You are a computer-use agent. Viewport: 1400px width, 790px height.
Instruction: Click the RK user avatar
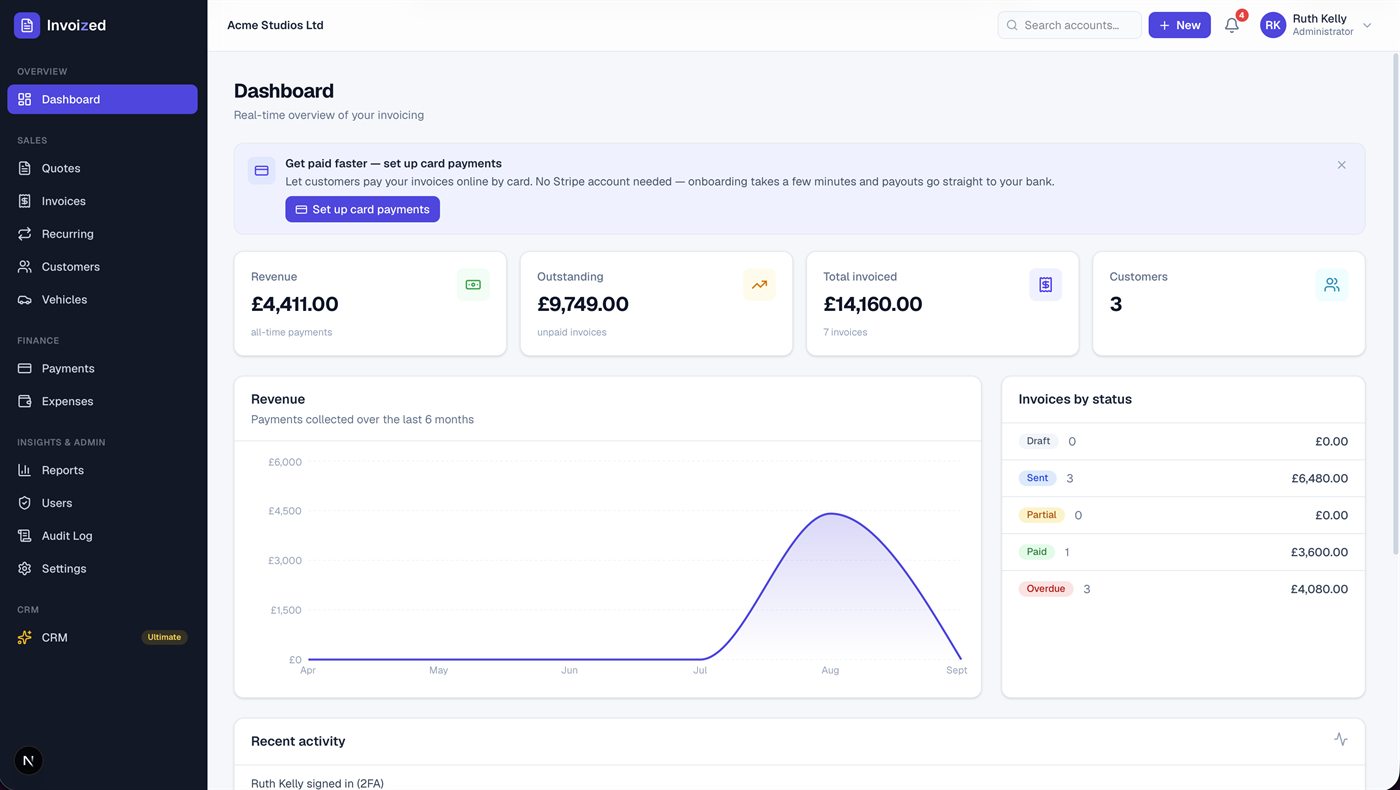pyautogui.click(x=1273, y=25)
